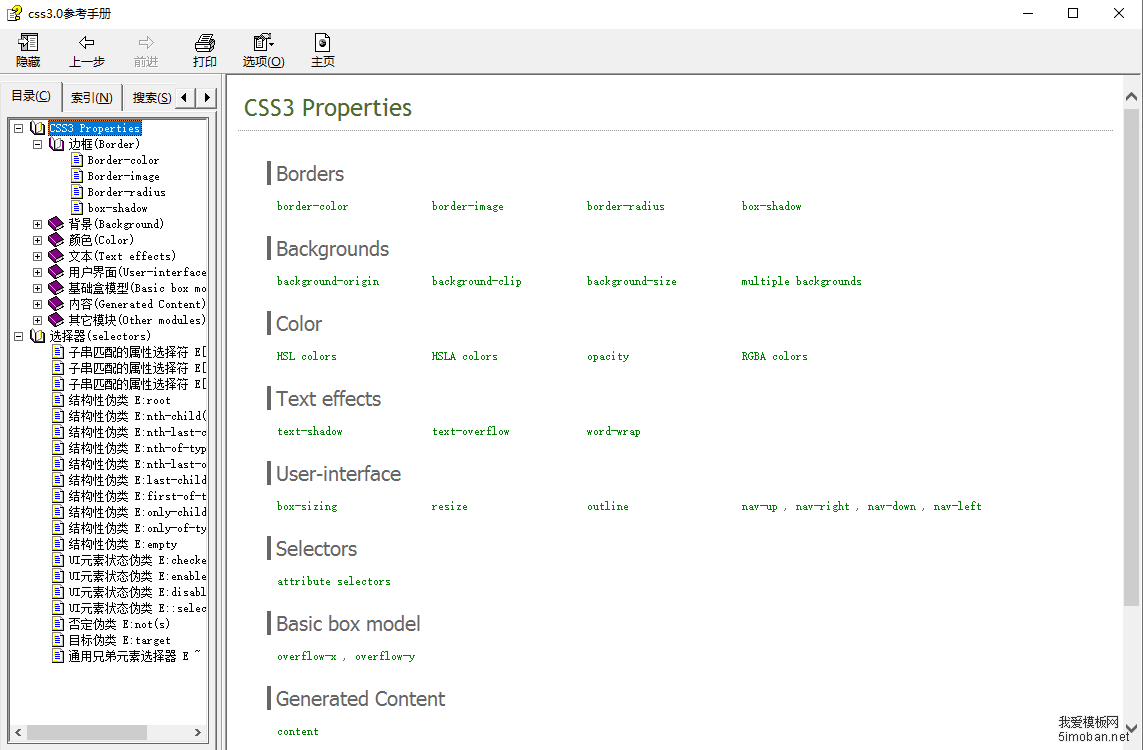Open the border-radius link
1143x750 pixels.
(x=625, y=206)
